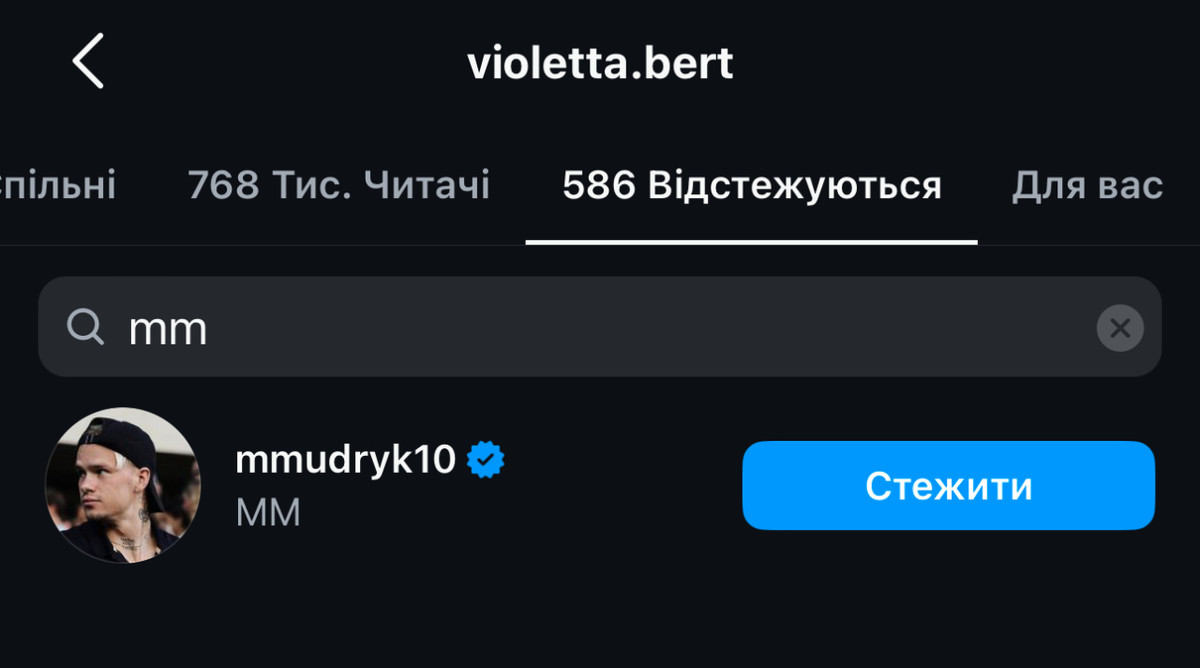Click the «586» following count
1200x668 pixels.
pos(598,185)
